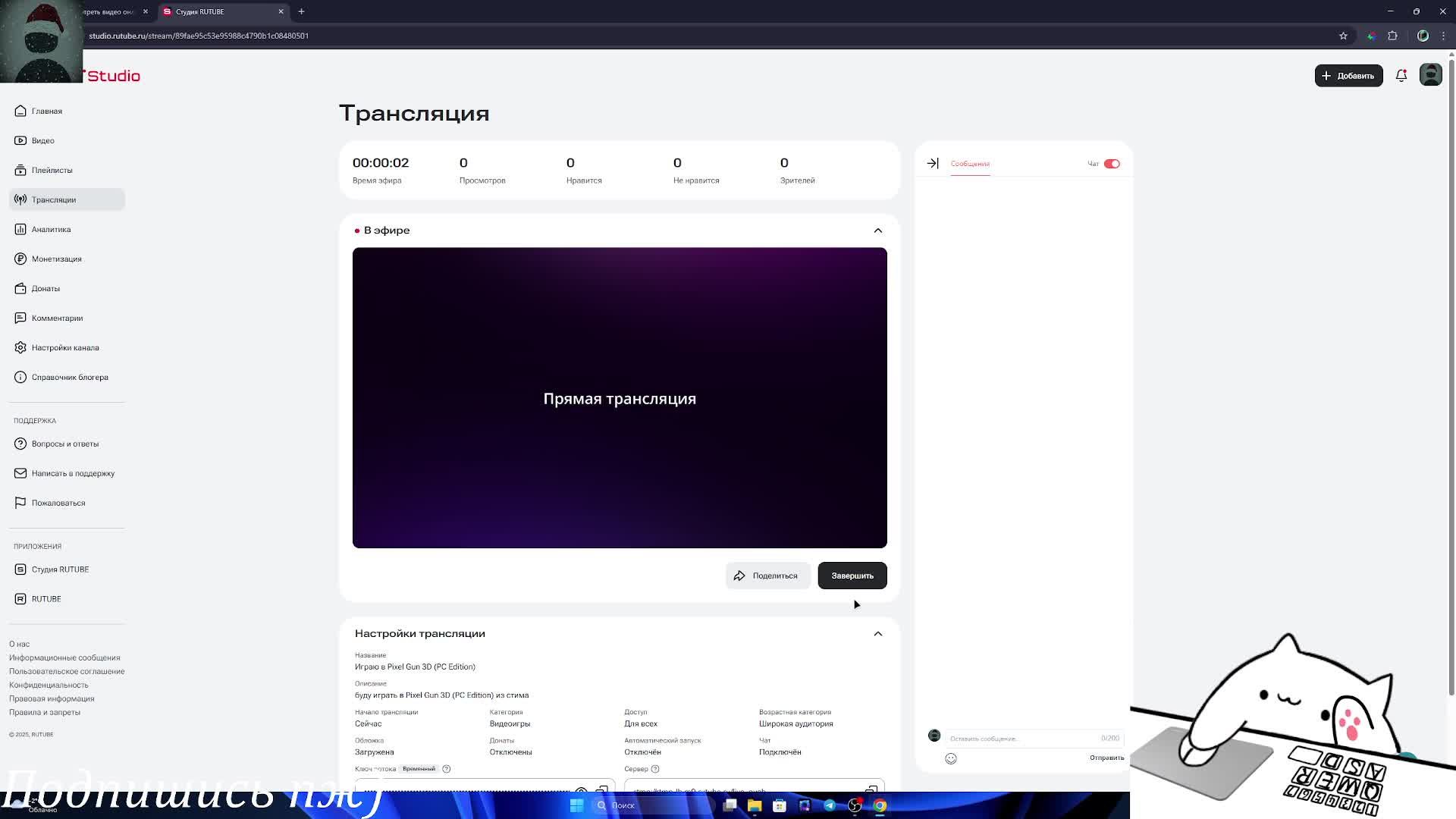This screenshot has width=1456, height=819.
Task: Click the emoji smiley icon in chat
Action: (951, 758)
